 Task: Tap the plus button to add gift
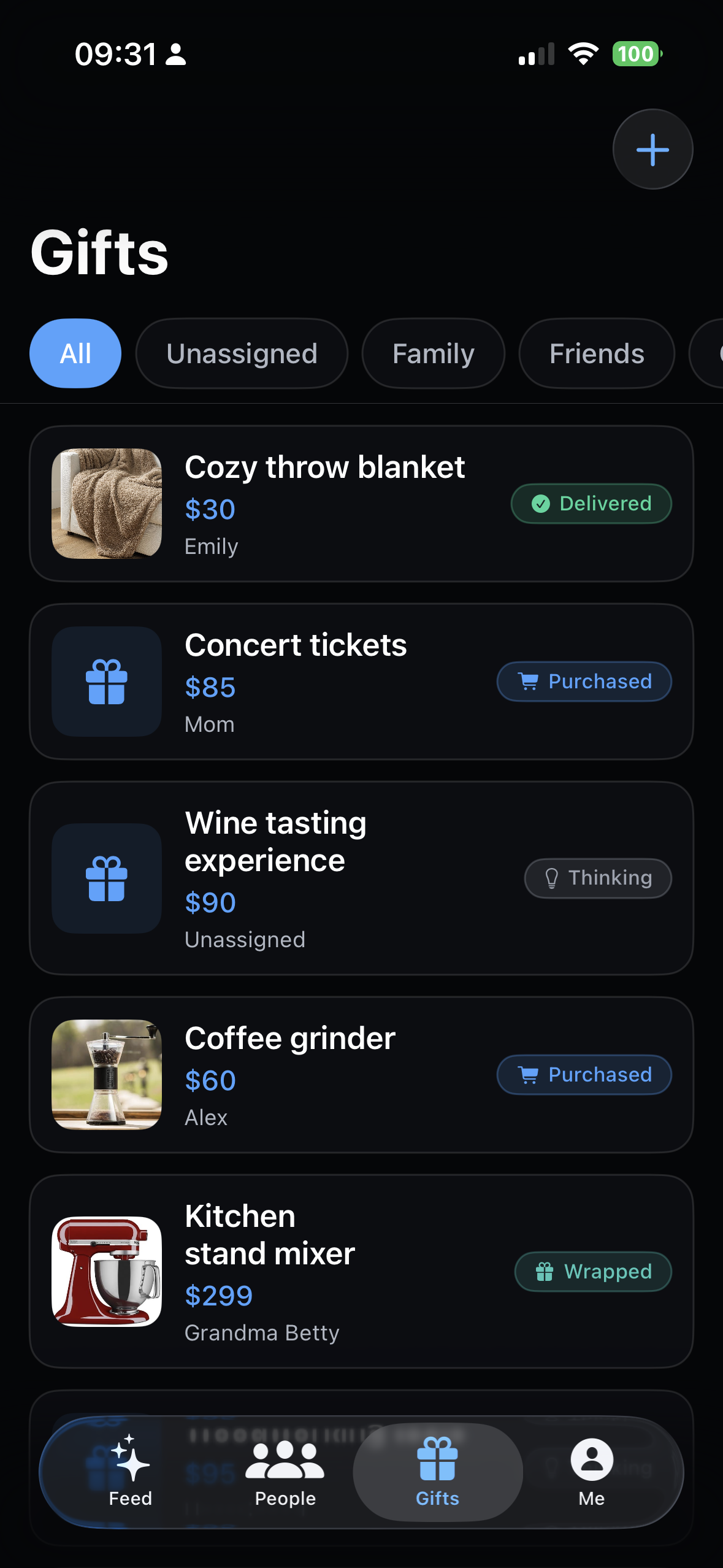[652, 149]
